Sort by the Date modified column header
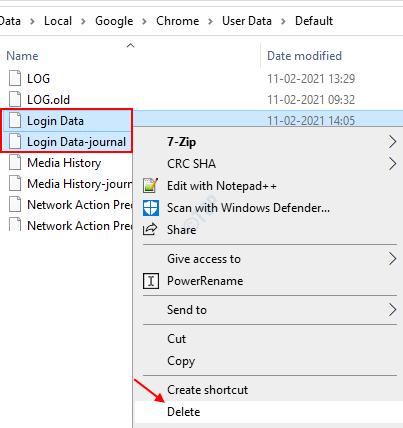Viewport: 403px width, 428px height. click(304, 56)
